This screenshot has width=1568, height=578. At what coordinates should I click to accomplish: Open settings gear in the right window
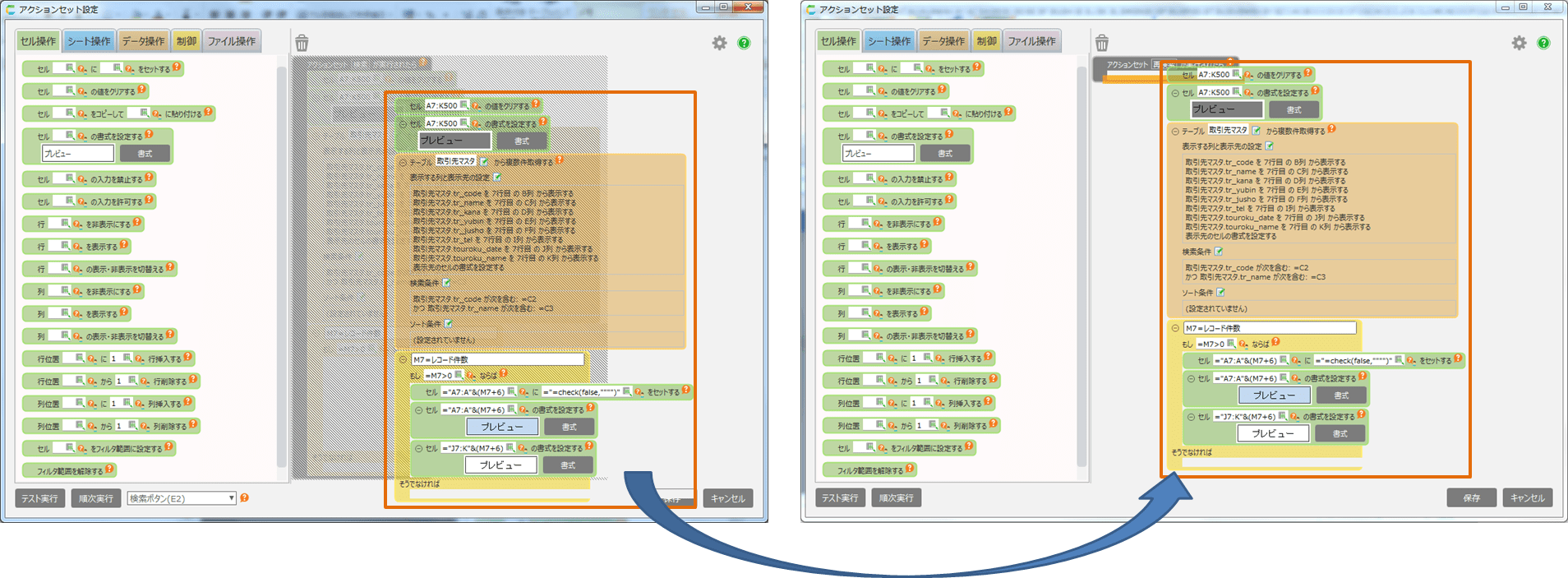point(1519,43)
